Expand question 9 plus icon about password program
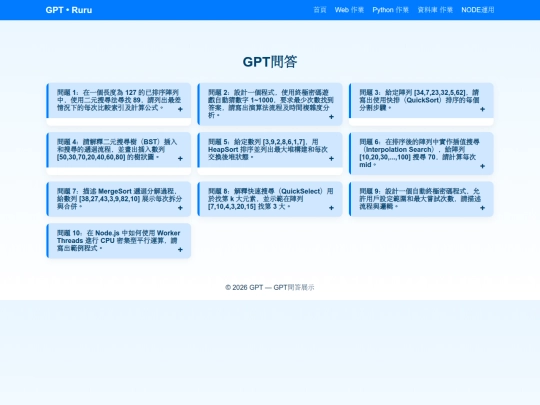Image resolution: width=540 pixels, height=405 pixels. (x=482, y=208)
